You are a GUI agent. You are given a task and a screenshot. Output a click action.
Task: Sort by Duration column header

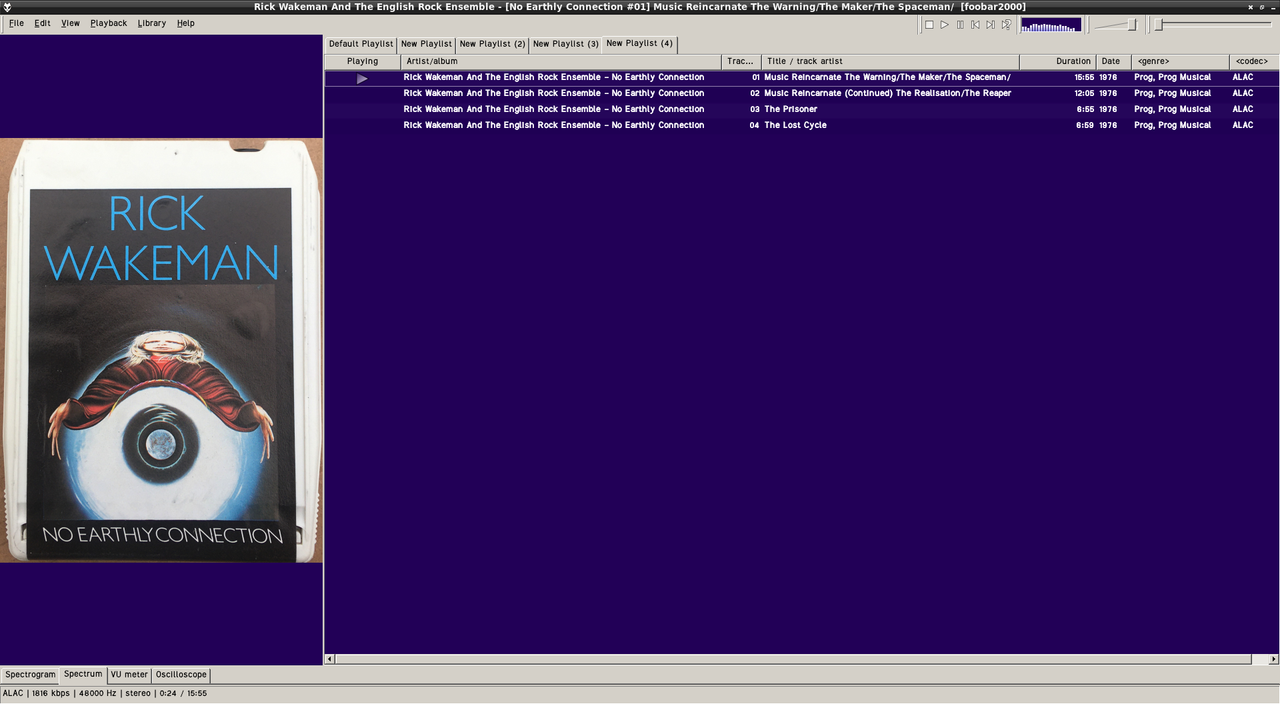pyautogui.click(x=1058, y=61)
